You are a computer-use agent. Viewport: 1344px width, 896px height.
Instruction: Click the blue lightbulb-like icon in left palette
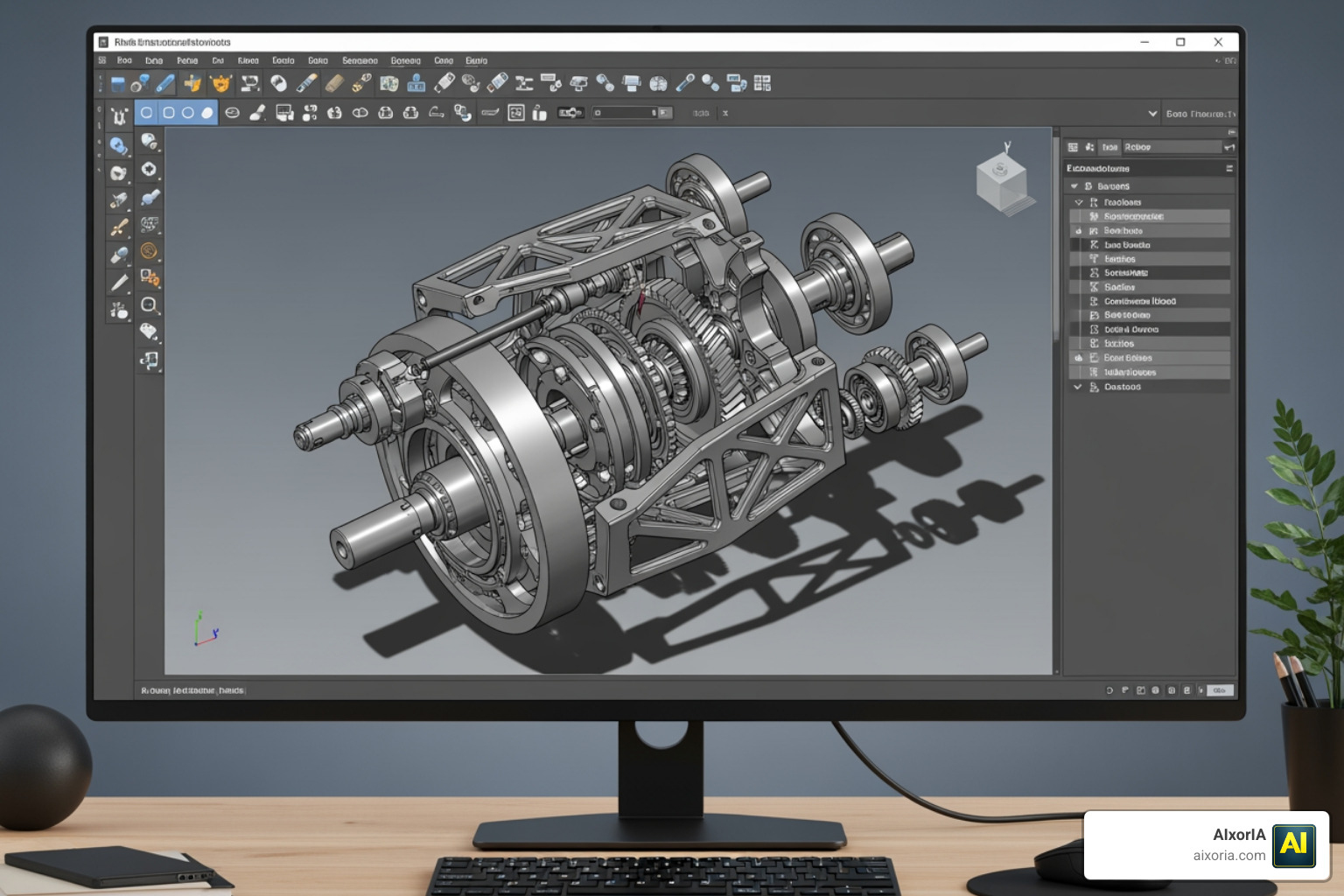coord(119,145)
